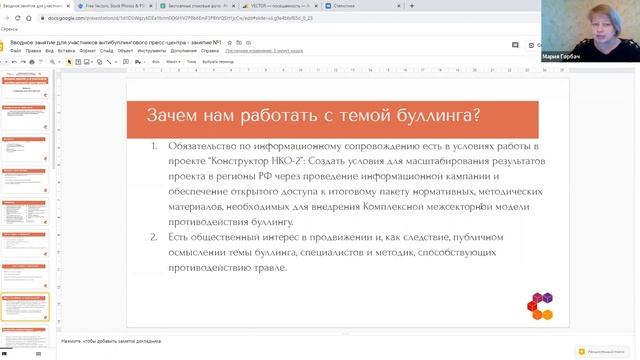
Task: Choose the Select arrow cursor tool
Action: click(x=69, y=62)
